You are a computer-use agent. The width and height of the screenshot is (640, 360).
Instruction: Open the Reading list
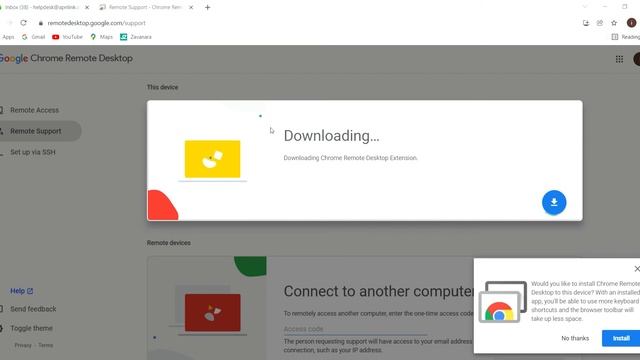626,37
